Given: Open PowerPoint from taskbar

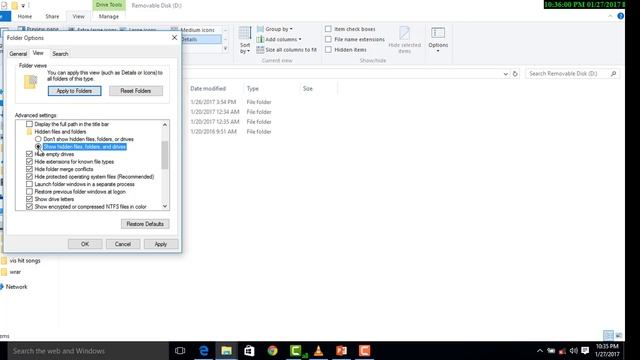Looking at the screenshot, I should pyautogui.click(x=341, y=351).
